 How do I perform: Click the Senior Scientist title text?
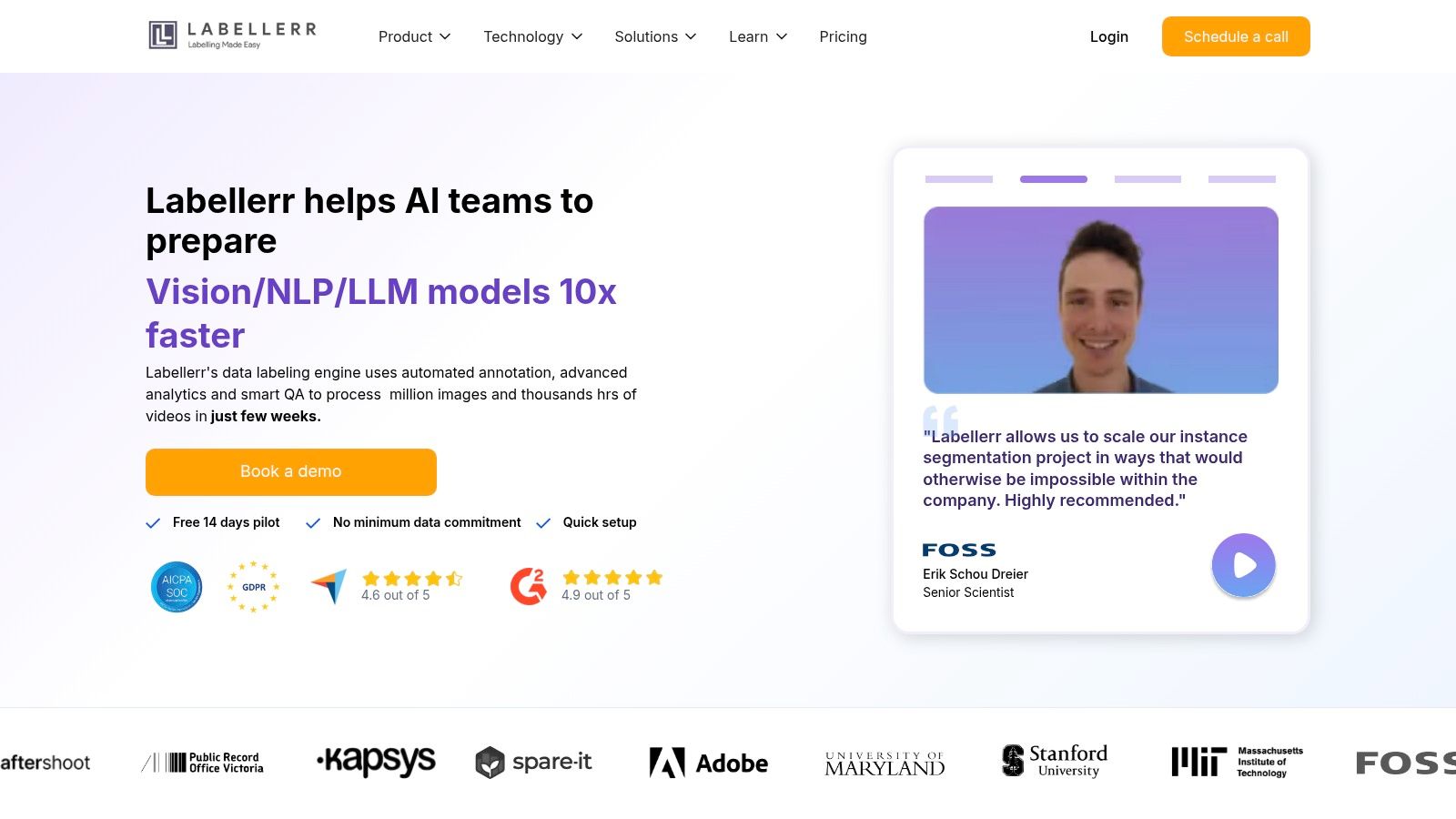click(x=968, y=592)
